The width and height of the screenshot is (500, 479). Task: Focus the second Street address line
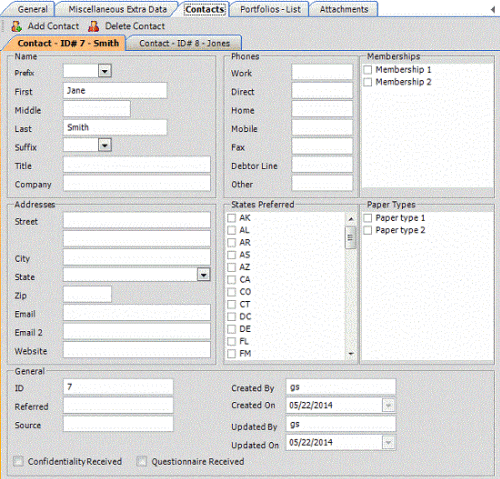coord(137,239)
